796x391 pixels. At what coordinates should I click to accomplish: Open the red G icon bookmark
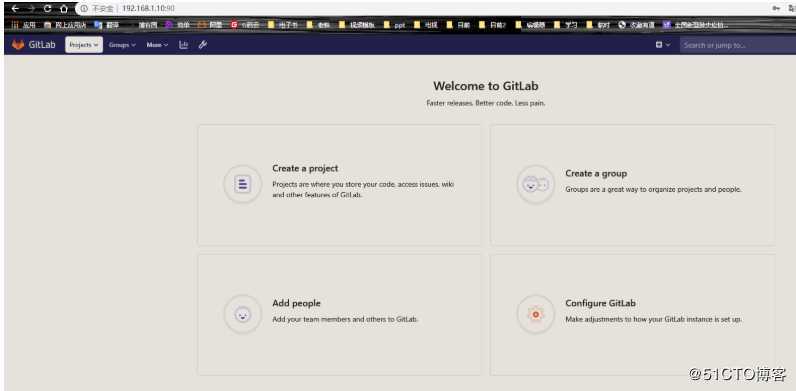click(x=245, y=24)
